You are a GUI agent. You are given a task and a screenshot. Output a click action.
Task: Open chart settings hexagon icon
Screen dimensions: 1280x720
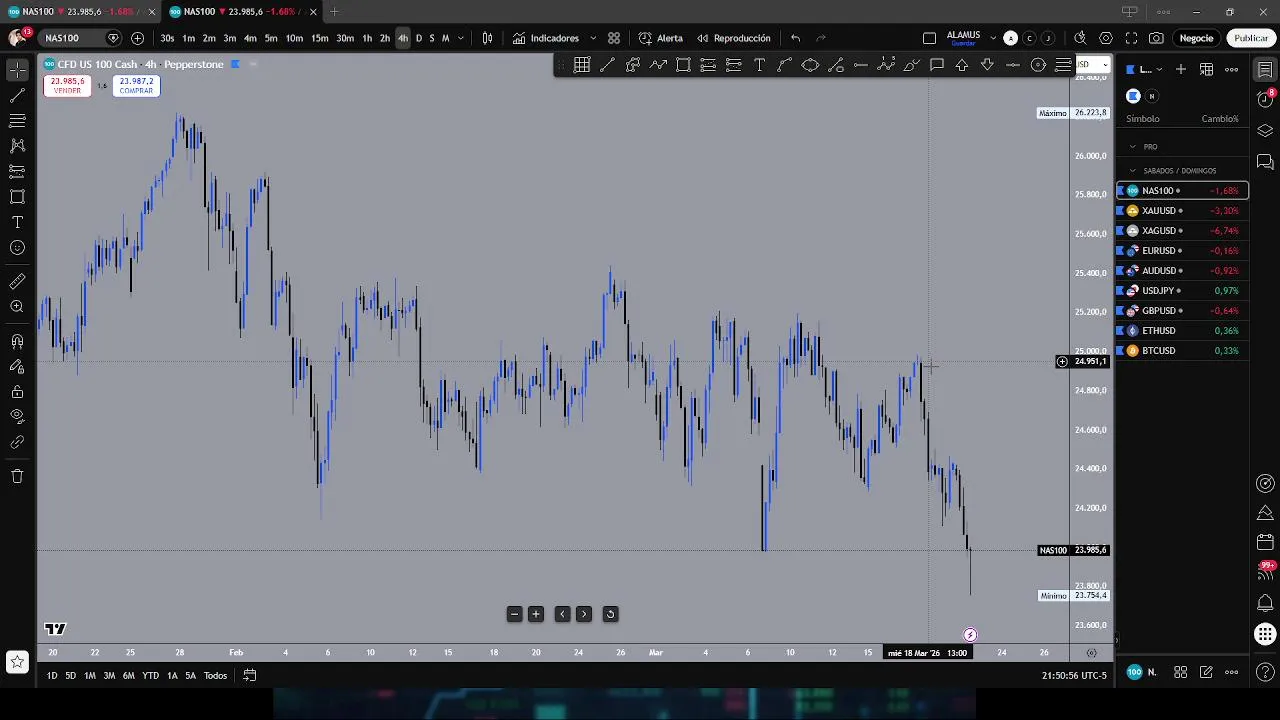pos(1105,38)
